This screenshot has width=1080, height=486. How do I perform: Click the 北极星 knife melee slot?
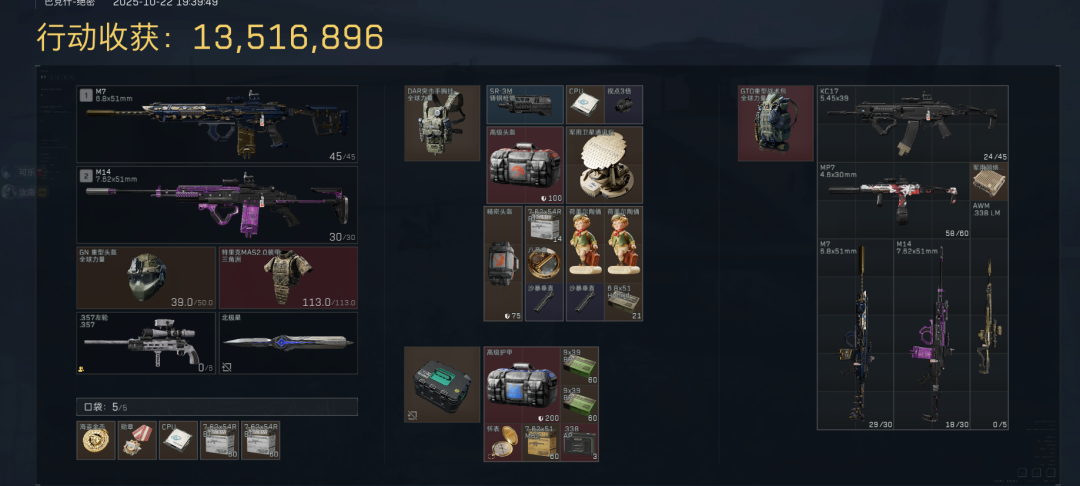pyautogui.click(x=288, y=343)
